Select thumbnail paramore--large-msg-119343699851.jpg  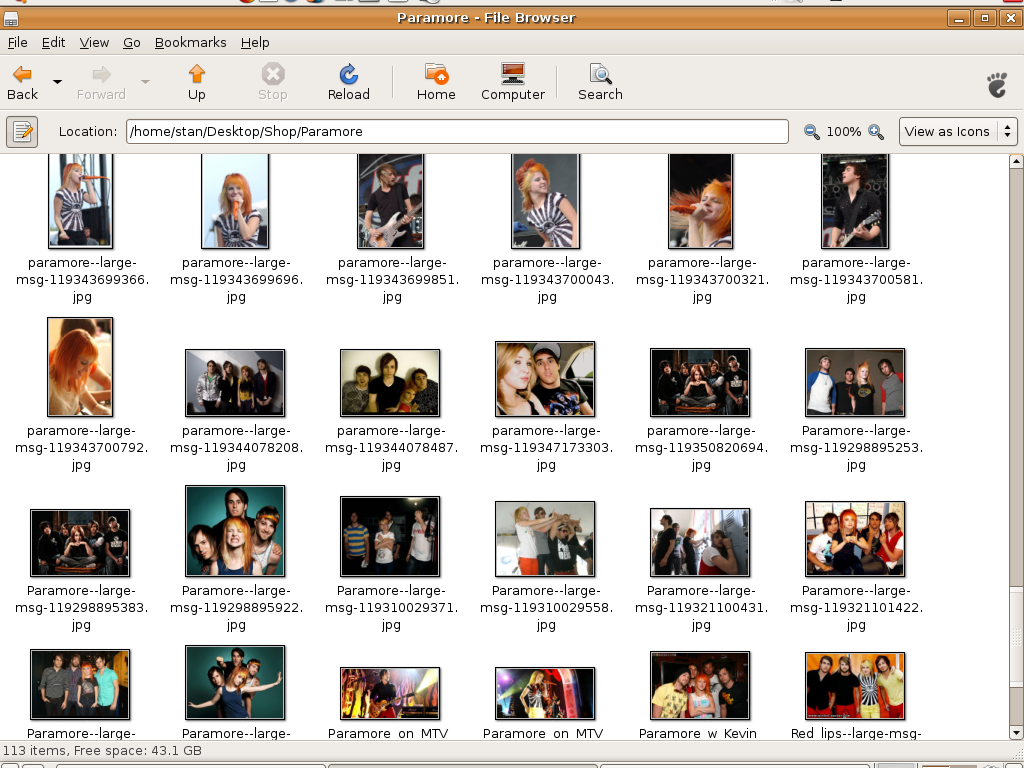pyautogui.click(x=390, y=201)
